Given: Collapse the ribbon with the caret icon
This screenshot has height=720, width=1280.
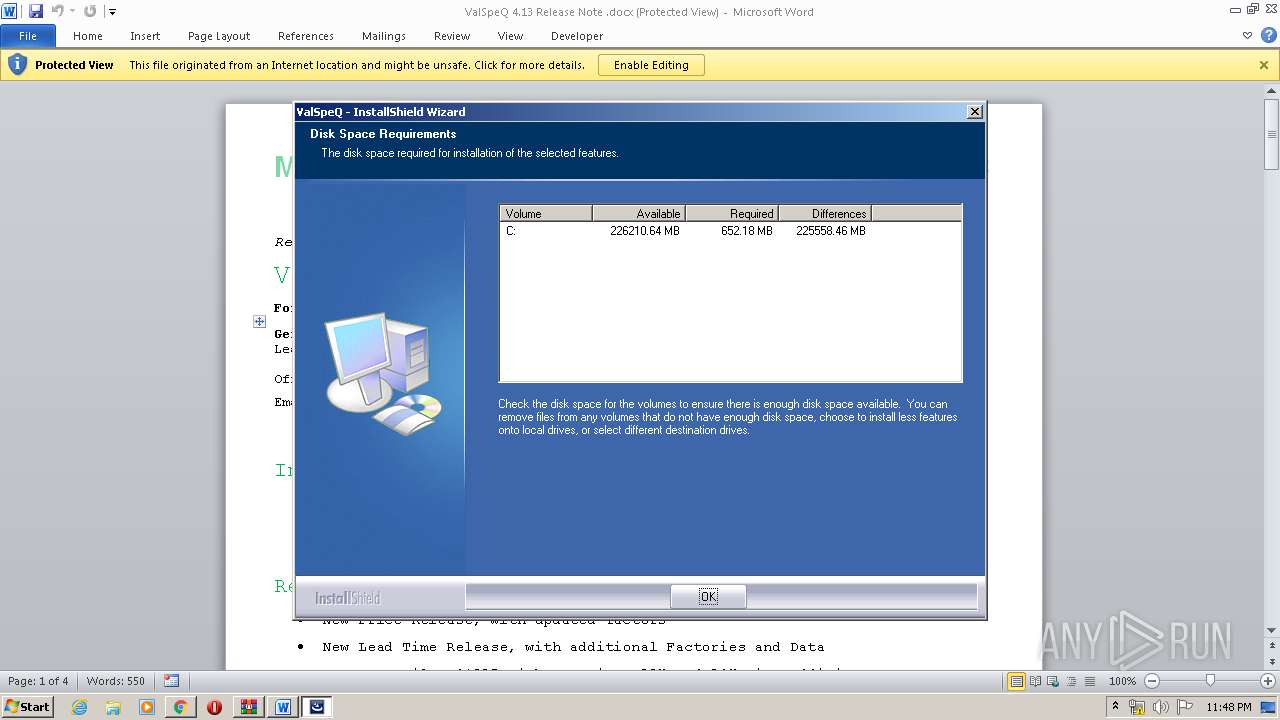Looking at the screenshot, I should point(1247,36).
